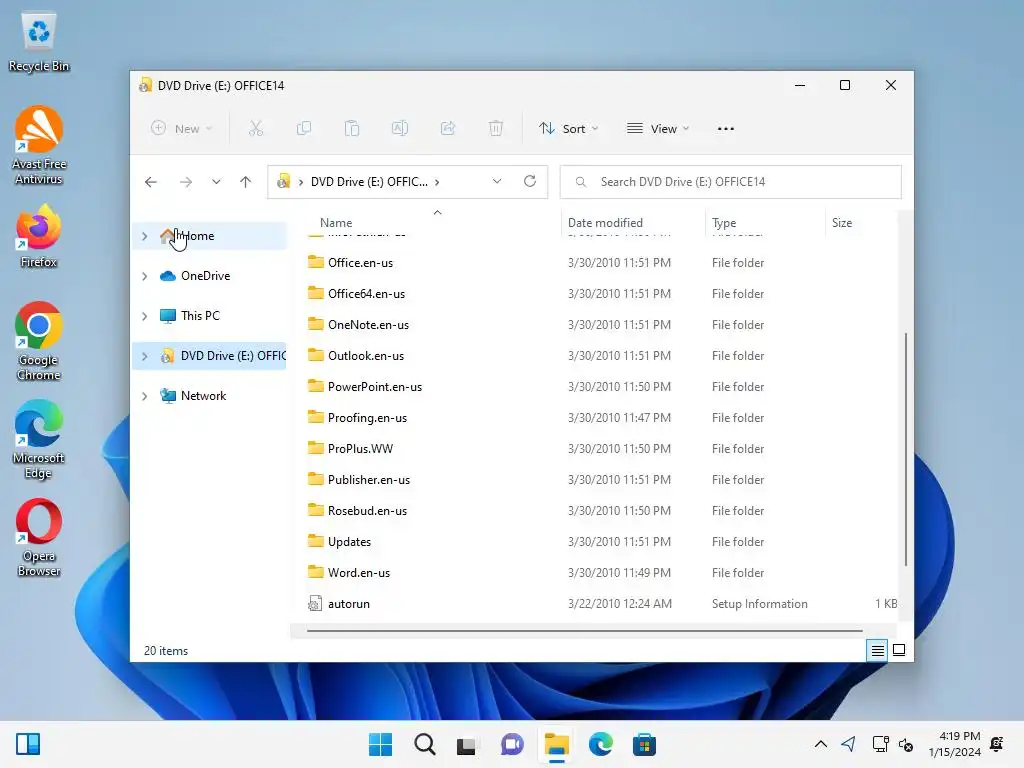Click the horizontal scrollbar under file list
The image size is (1024, 768).
[x=584, y=631]
